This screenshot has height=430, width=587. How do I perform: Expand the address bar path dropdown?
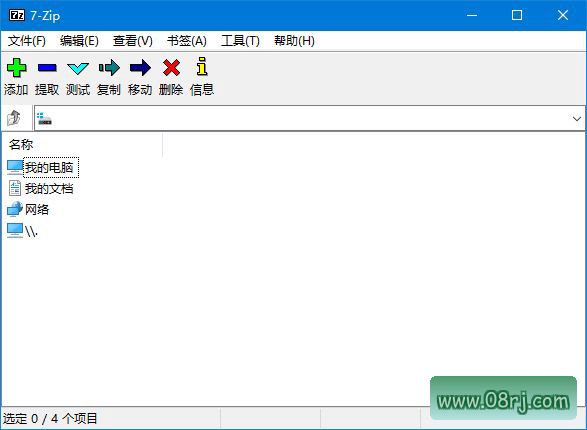coord(577,119)
